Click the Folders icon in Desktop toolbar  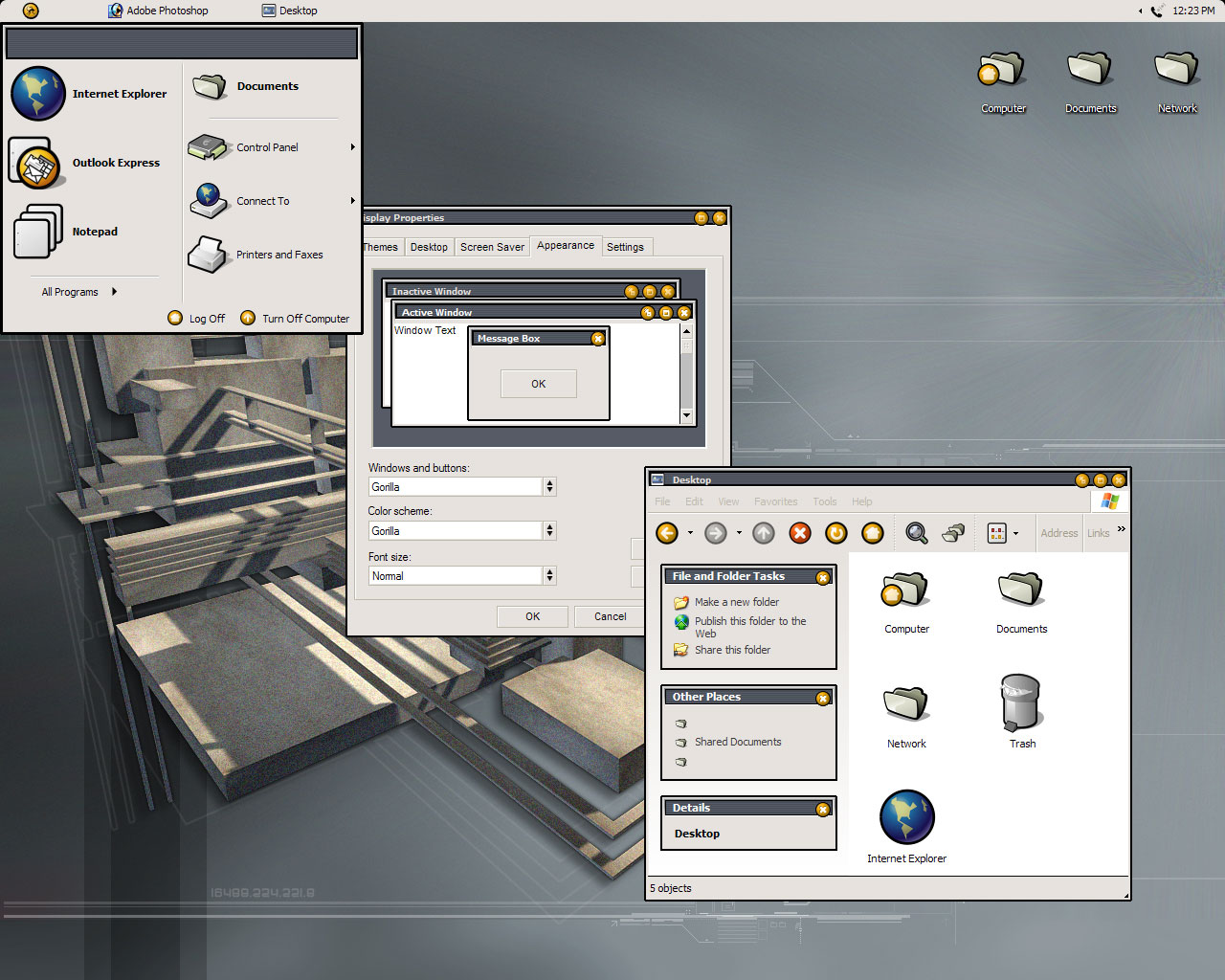click(953, 533)
